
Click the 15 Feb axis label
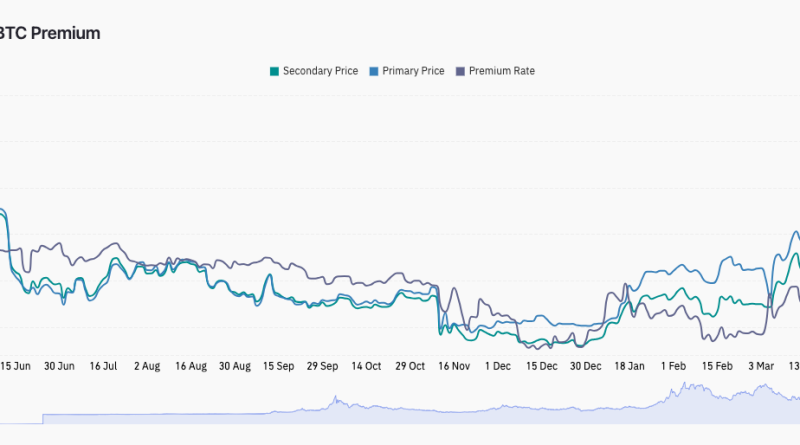(717, 366)
